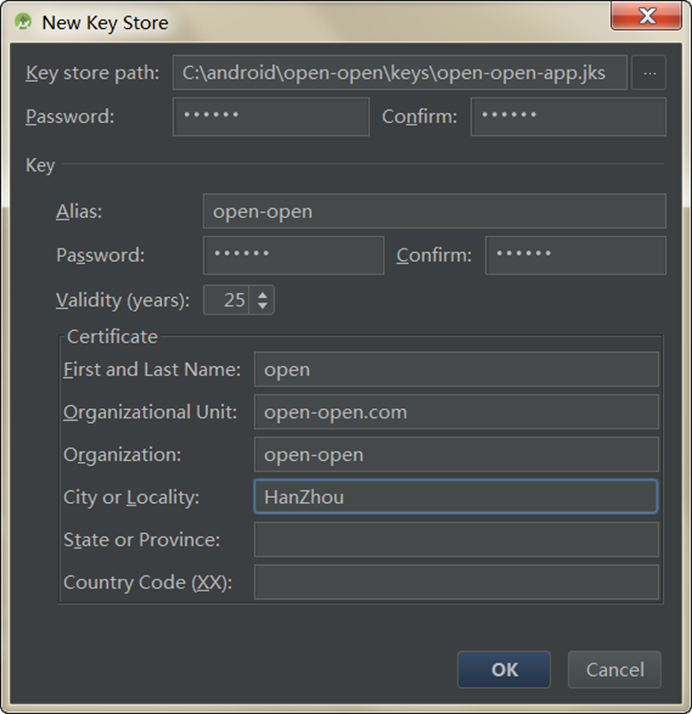This screenshot has height=714, width=692.
Task: Increase validity years with up arrow
Action: tap(262, 295)
